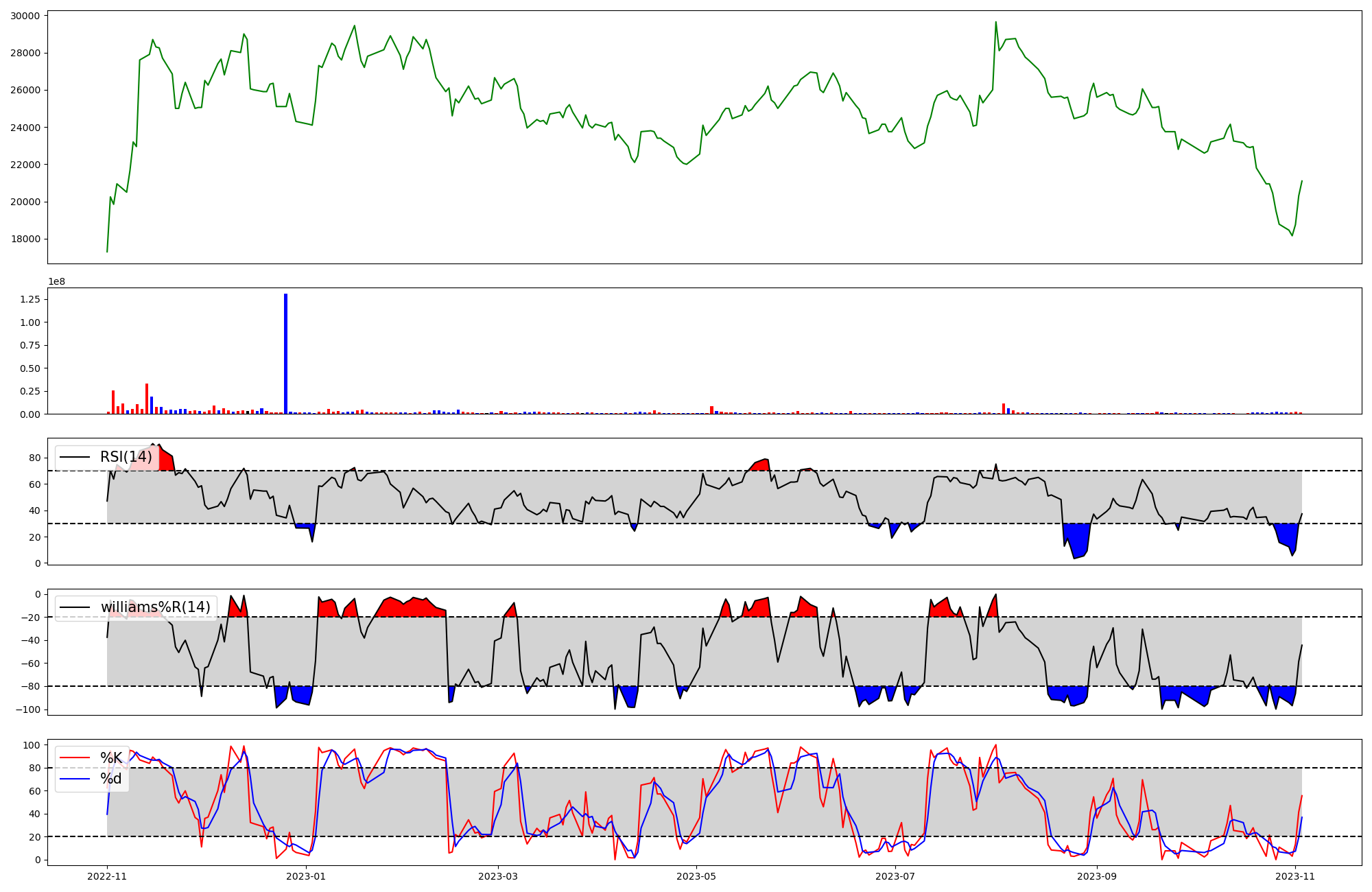This screenshot has height=892, width=1372.
Task: Click the 2023-09 x-axis date label
Action: tap(1097, 876)
